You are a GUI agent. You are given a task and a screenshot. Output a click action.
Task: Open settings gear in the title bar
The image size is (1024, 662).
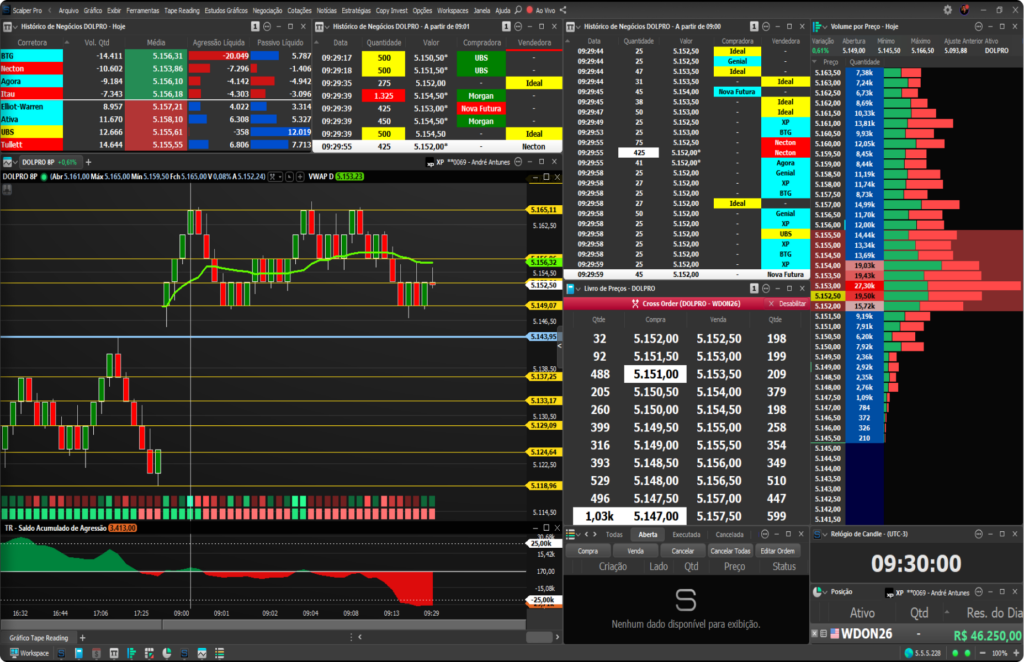coord(948,10)
